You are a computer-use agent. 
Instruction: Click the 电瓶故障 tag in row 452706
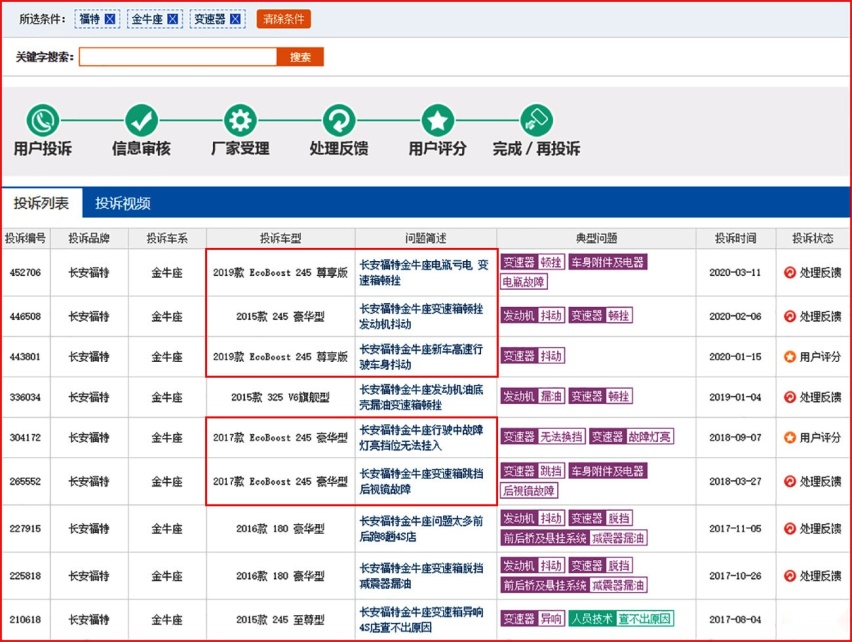point(524,282)
